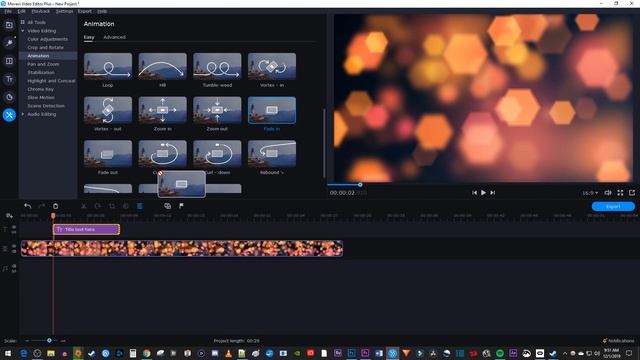Undo the last action
This screenshot has width=640, height=360.
pos(27,206)
